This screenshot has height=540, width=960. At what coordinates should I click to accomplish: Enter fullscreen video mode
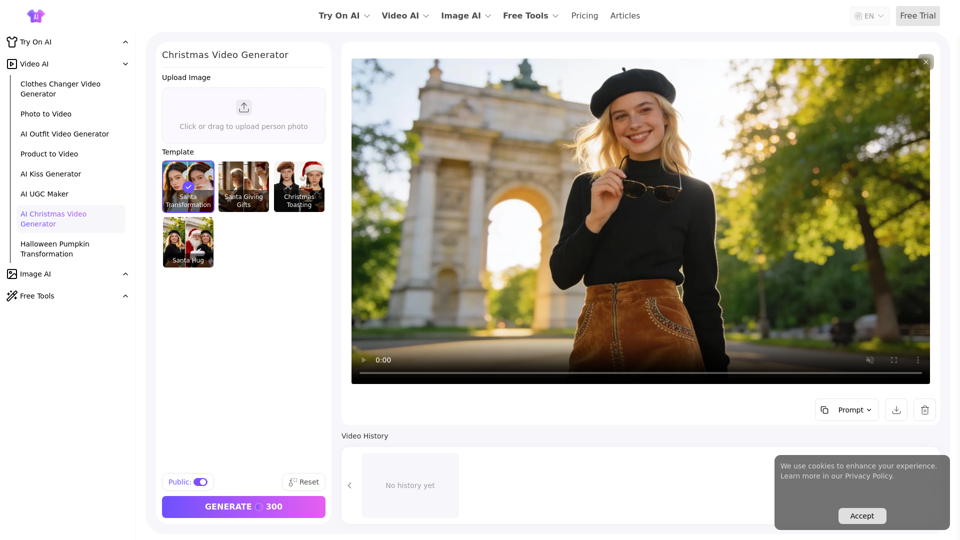click(894, 360)
